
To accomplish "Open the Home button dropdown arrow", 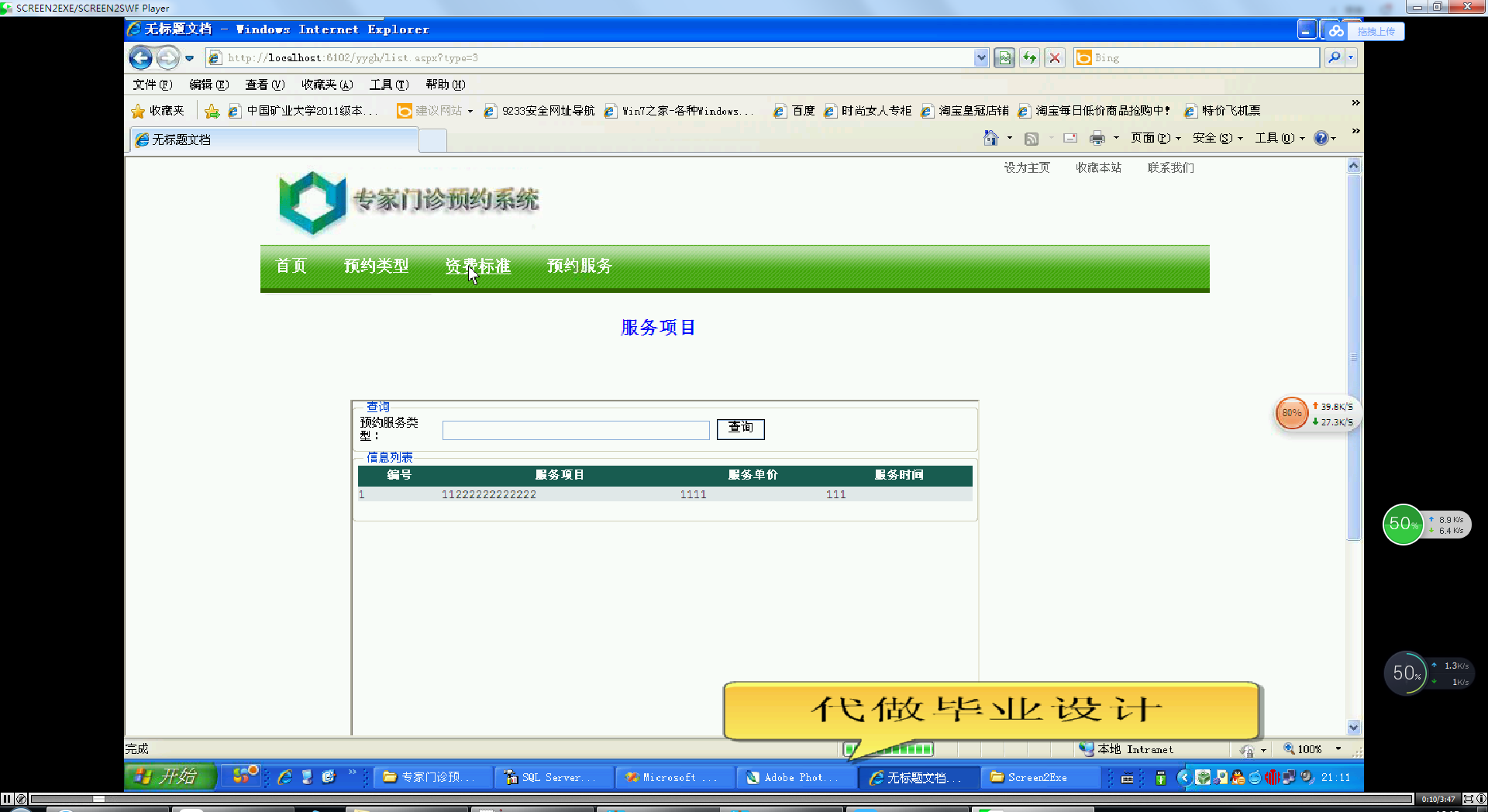I will 1009,138.
